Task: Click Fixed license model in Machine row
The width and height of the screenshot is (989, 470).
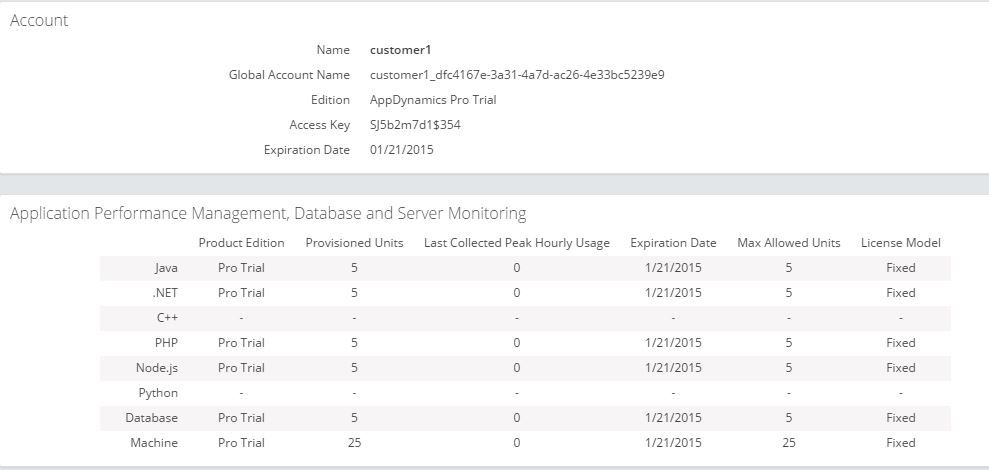Action: point(901,443)
